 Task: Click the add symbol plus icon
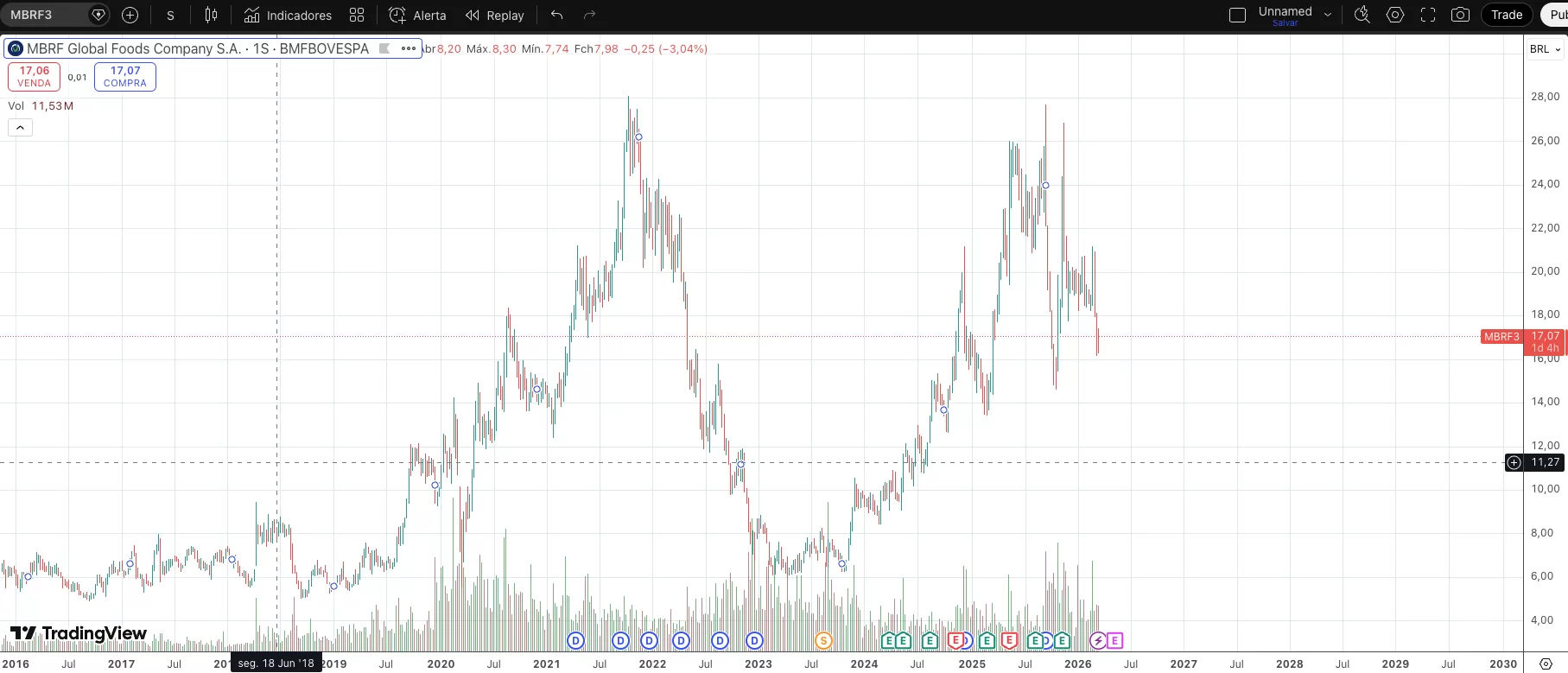point(130,15)
